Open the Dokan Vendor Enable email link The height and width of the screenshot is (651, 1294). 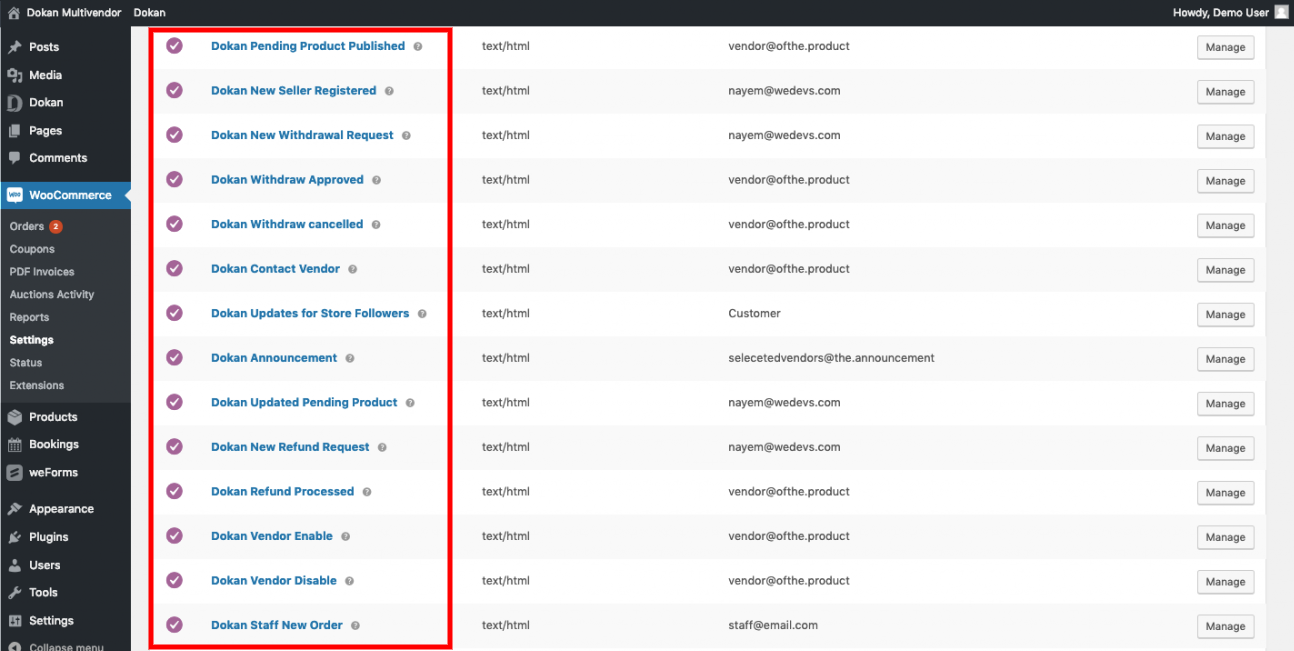tap(272, 536)
